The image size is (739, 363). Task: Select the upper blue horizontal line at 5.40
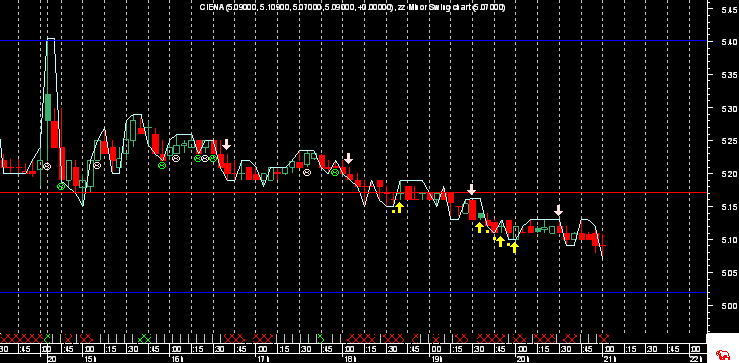[353, 41]
